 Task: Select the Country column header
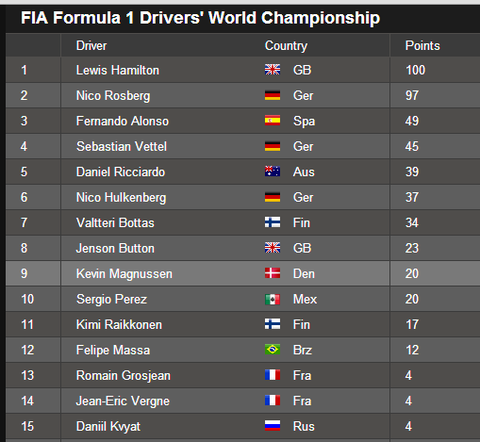tap(286, 46)
